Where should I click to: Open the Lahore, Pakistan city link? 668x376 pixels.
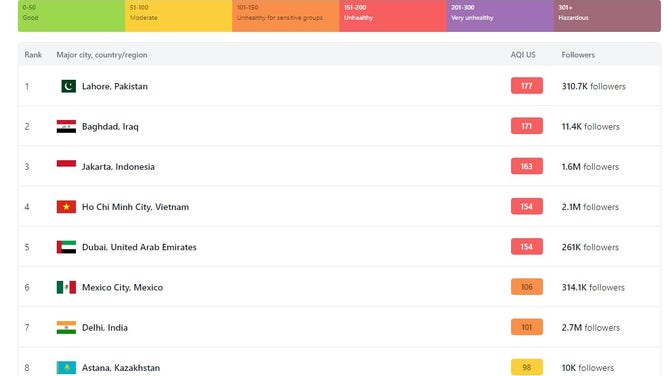click(115, 86)
